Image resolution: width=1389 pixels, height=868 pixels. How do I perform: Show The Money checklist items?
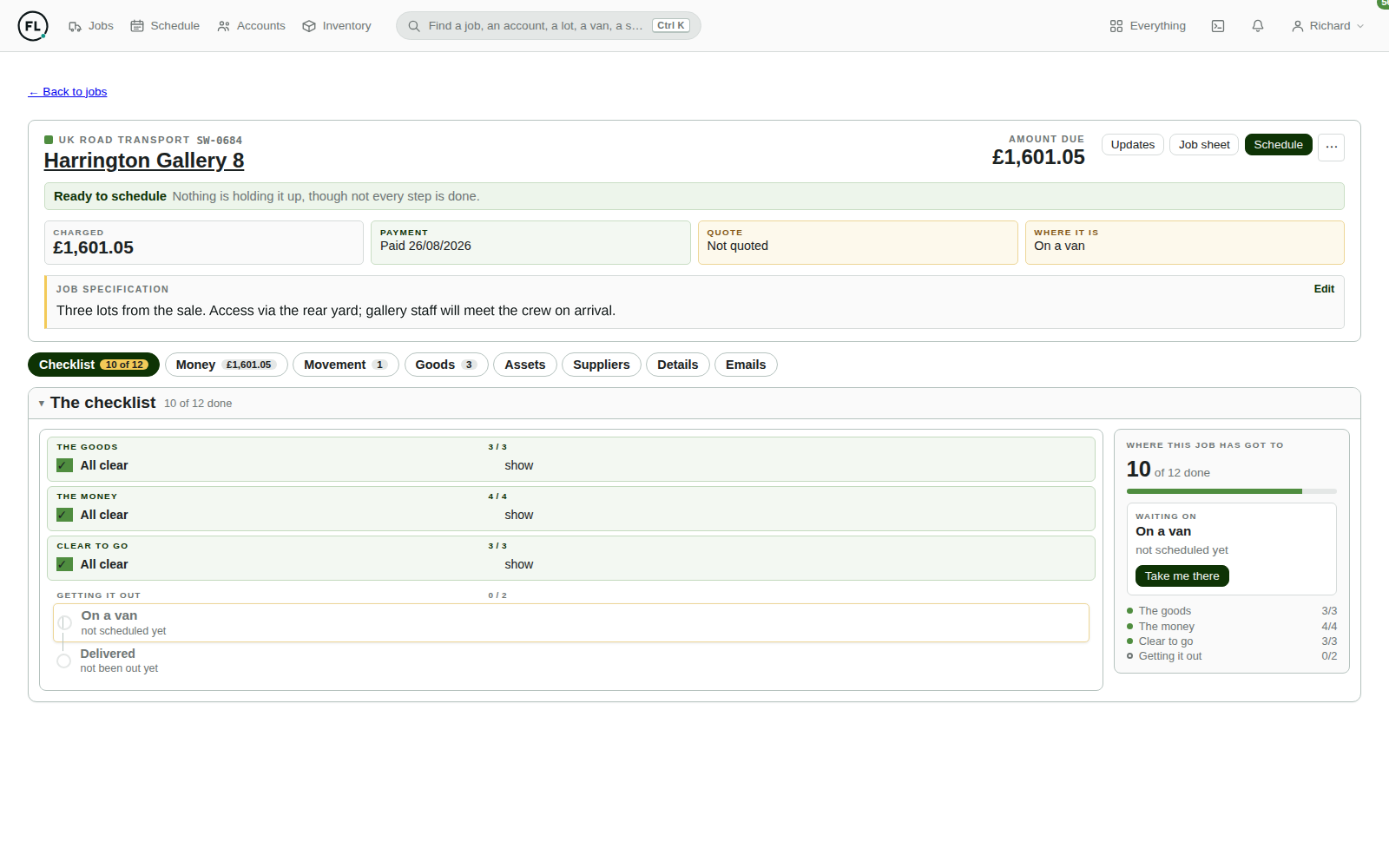tap(519, 515)
